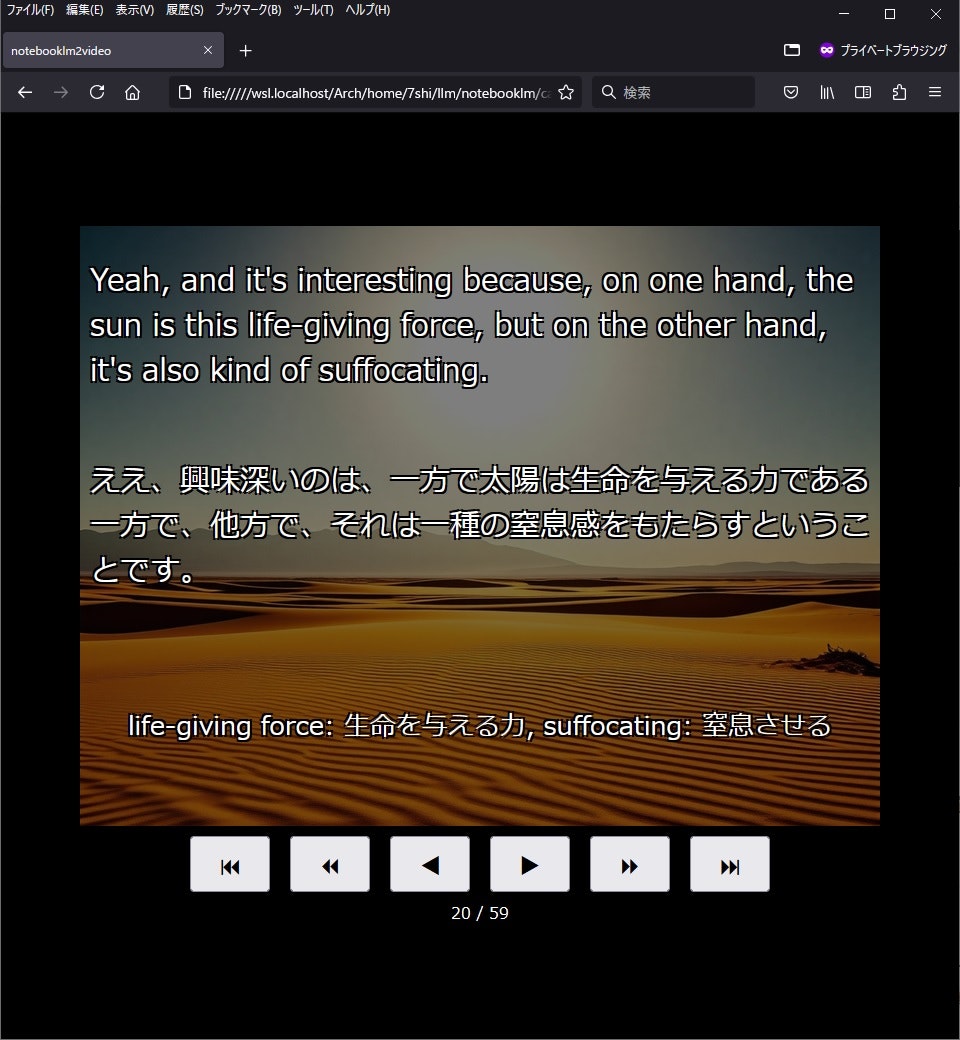Image resolution: width=960 pixels, height=1040 pixels.
Task: Open the 編集(E) menu
Action: [x=84, y=10]
